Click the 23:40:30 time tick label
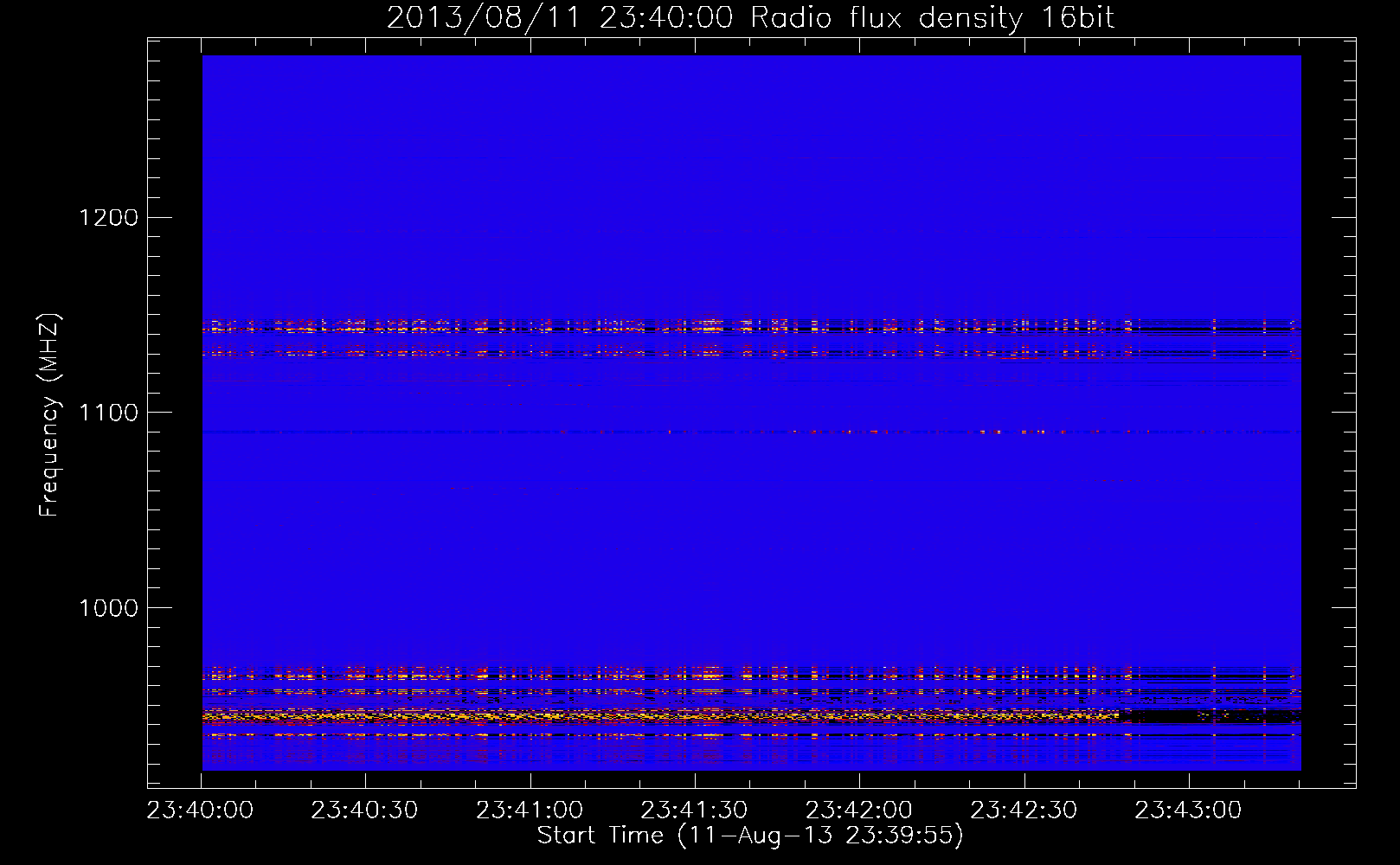1400x865 pixels. click(364, 811)
